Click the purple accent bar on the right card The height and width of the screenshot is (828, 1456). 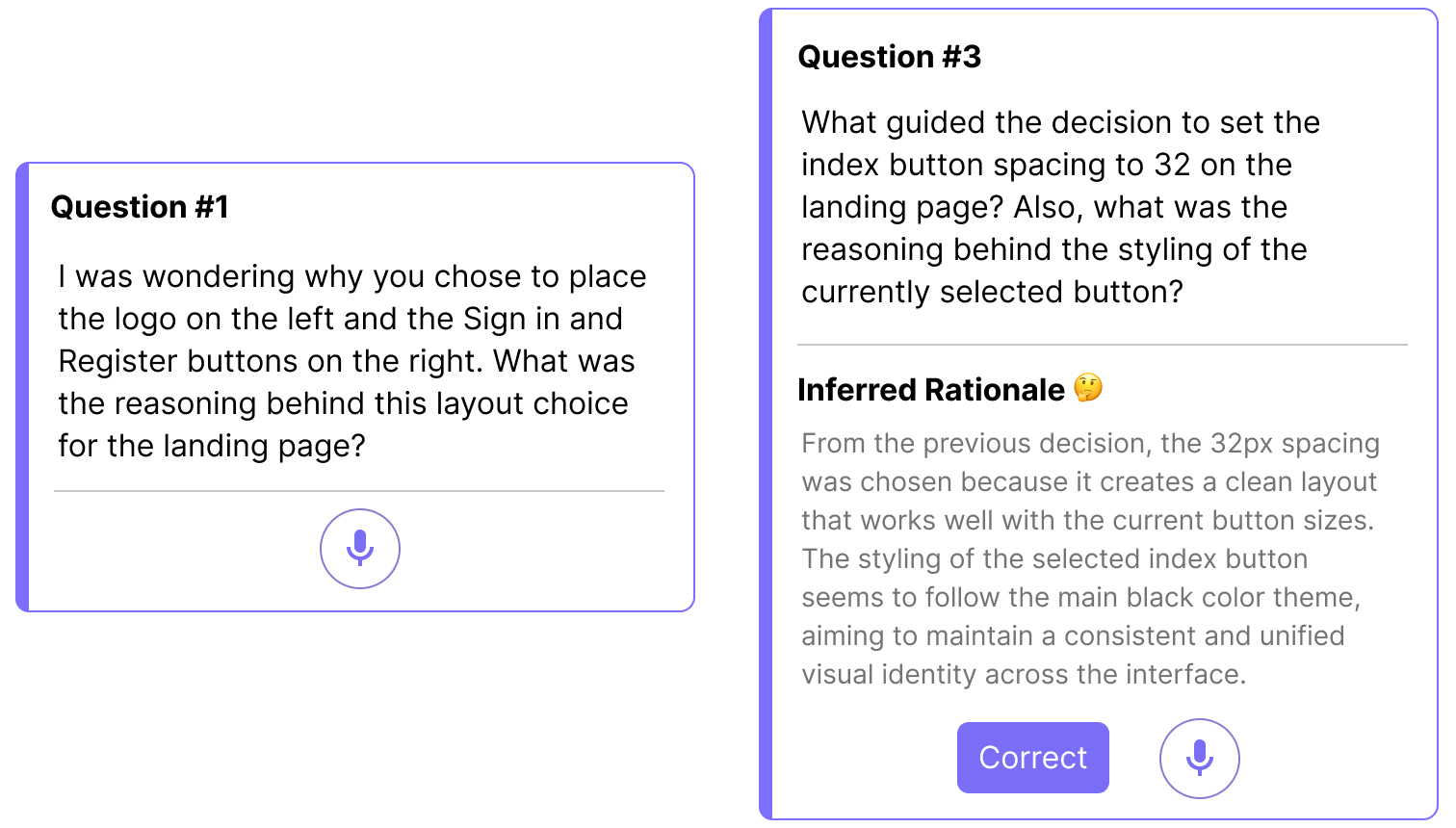[x=766, y=414]
